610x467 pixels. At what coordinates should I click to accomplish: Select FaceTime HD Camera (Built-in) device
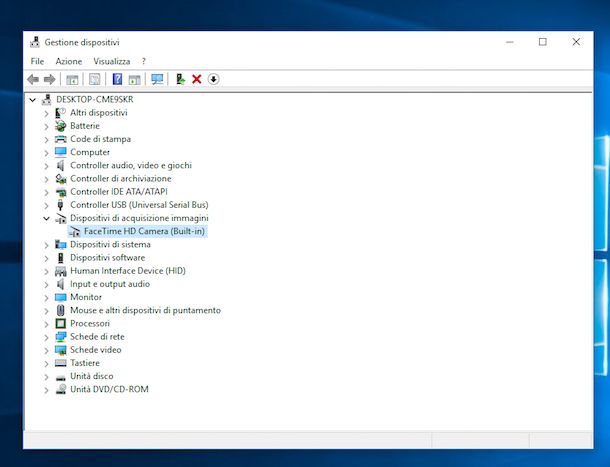point(144,231)
